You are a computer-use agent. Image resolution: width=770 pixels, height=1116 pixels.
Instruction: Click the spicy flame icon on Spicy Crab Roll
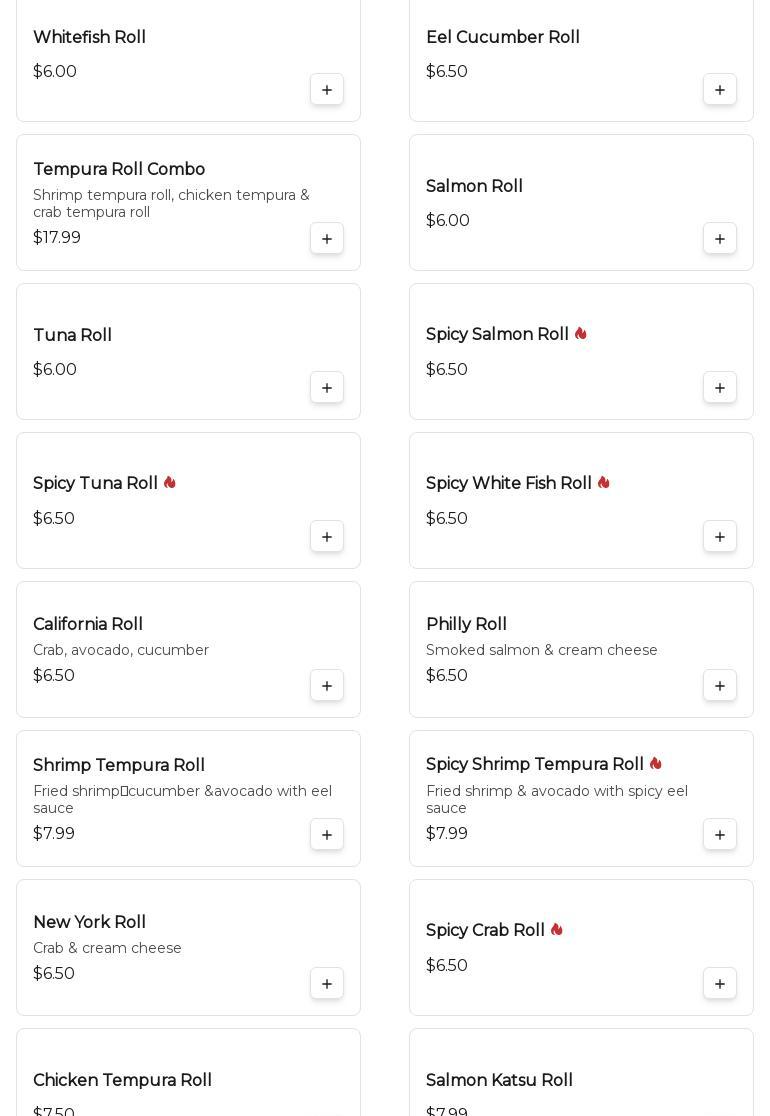[557, 930]
